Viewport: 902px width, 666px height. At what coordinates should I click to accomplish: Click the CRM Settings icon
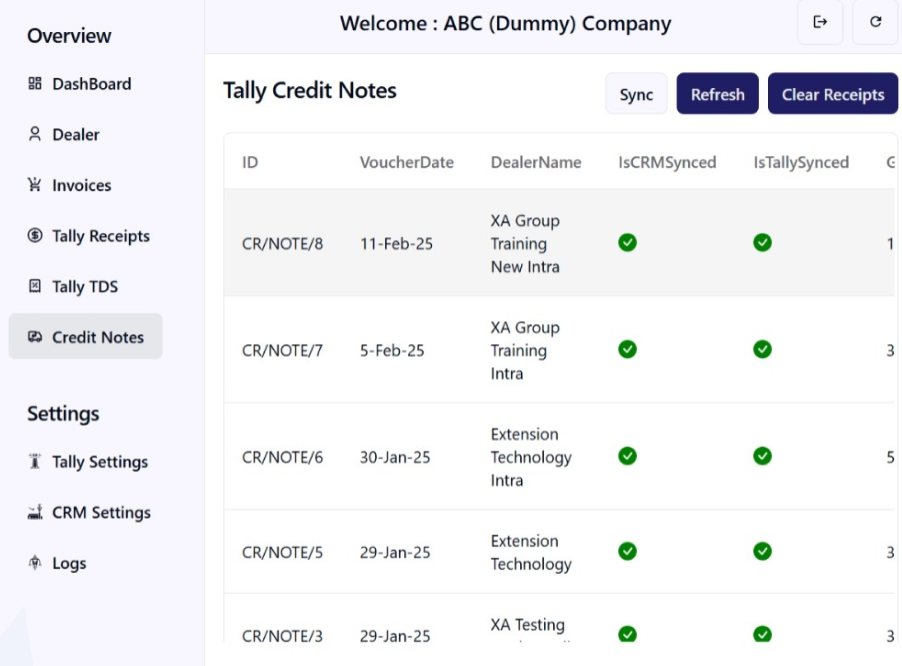[x=35, y=513]
